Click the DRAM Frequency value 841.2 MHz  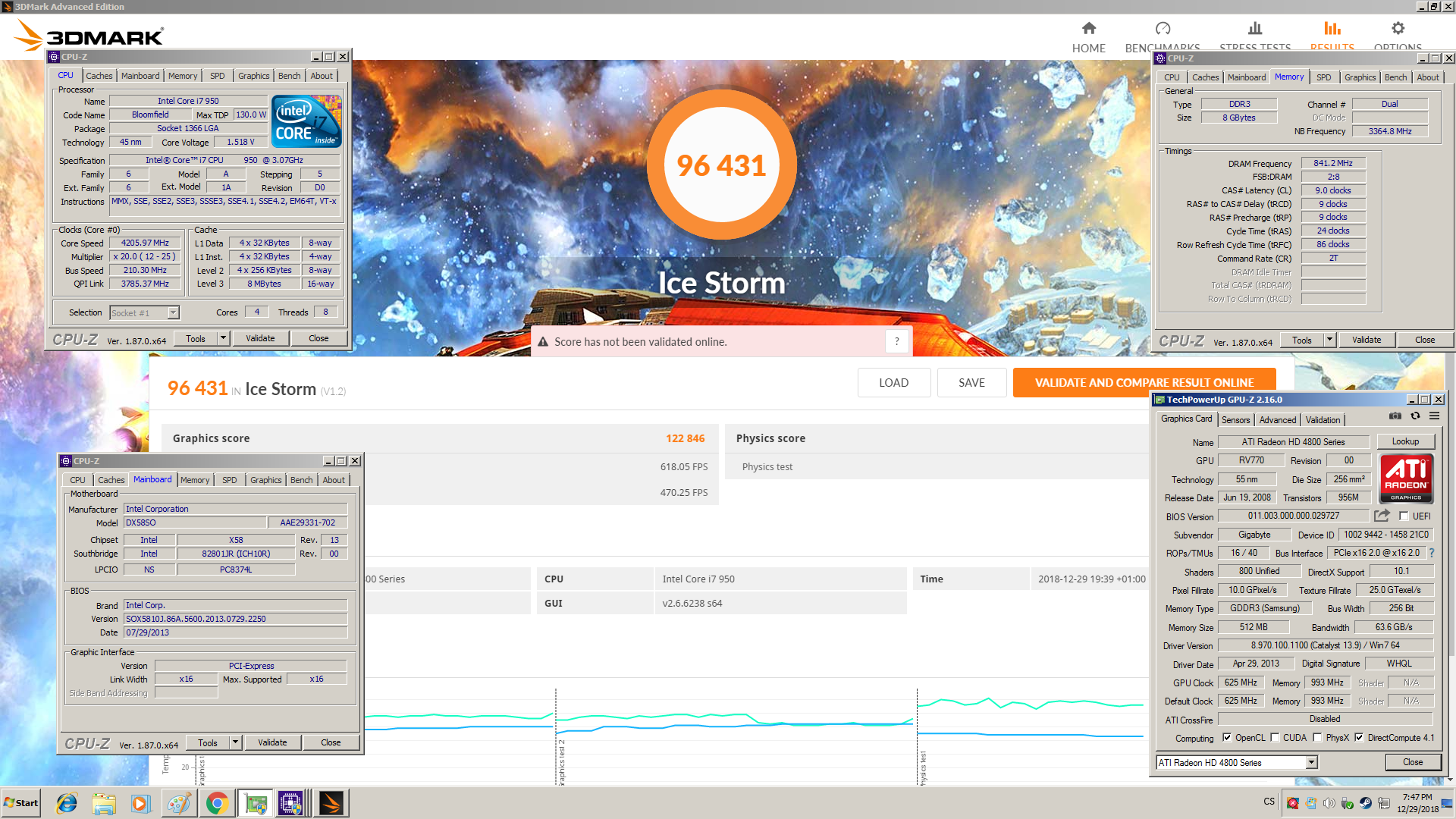pos(1333,163)
